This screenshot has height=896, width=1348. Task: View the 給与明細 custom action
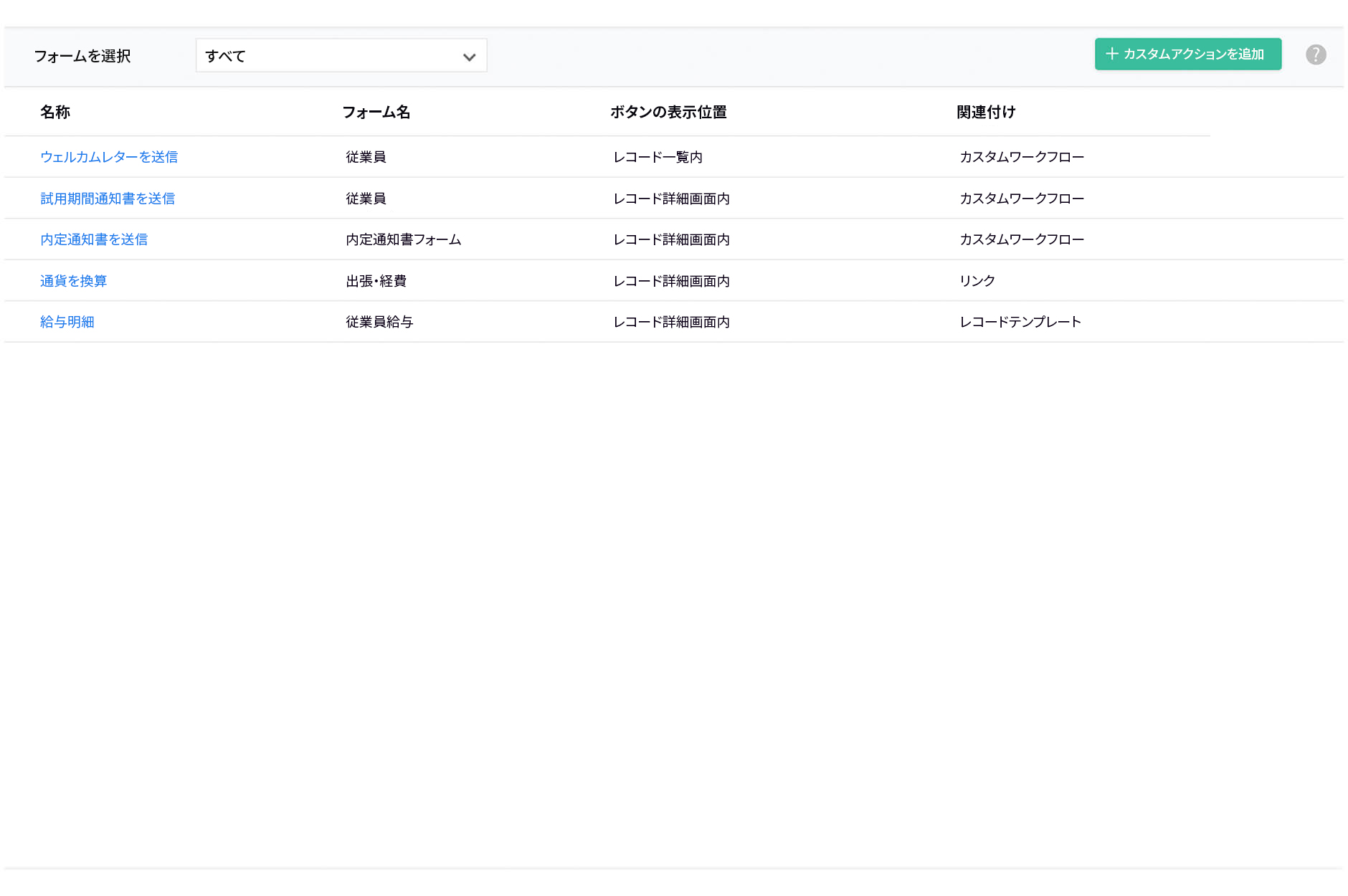click(67, 322)
